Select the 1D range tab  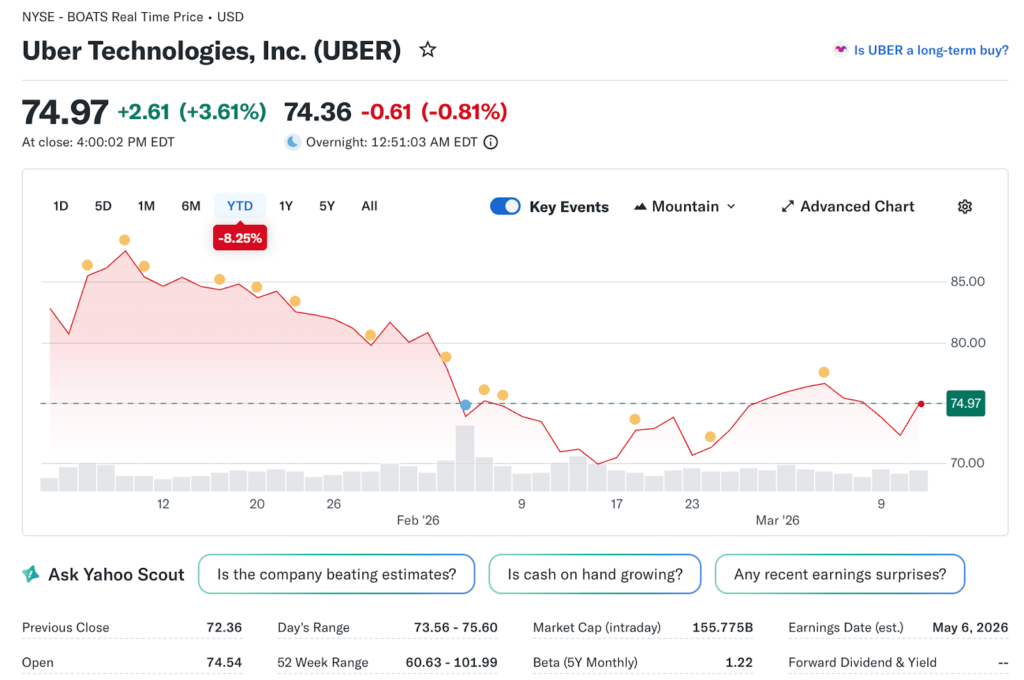click(x=61, y=207)
